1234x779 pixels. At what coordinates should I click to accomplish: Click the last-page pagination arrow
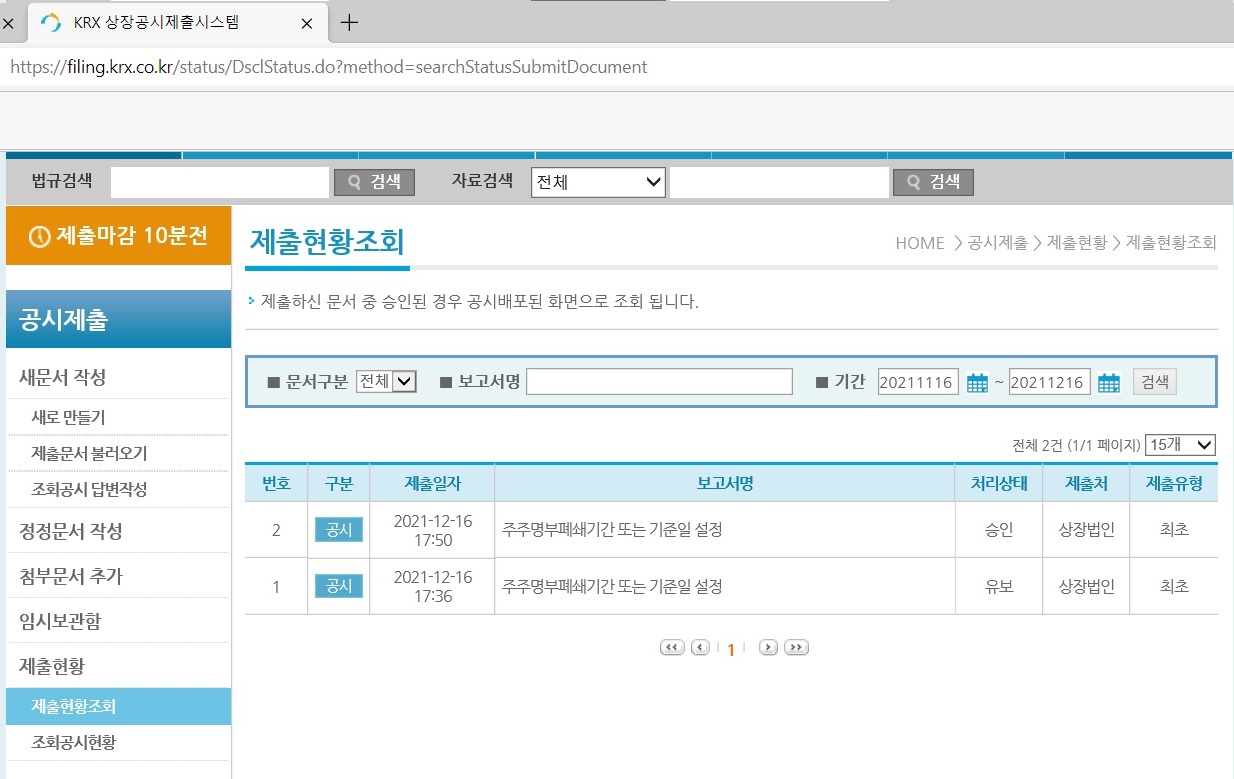pyautogui.click(x=796, y=647)
